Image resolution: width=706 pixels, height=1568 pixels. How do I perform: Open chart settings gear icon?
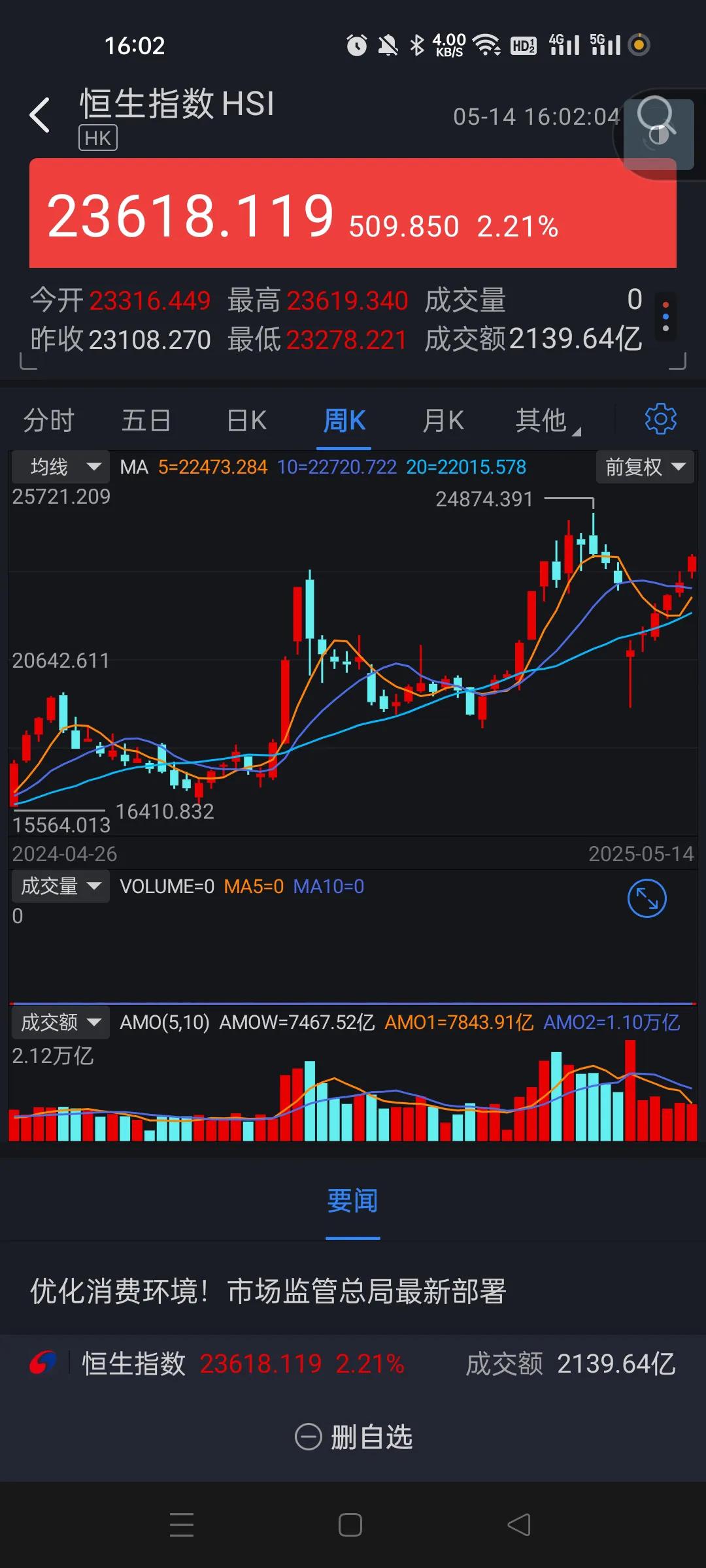(x=660, y=419)
